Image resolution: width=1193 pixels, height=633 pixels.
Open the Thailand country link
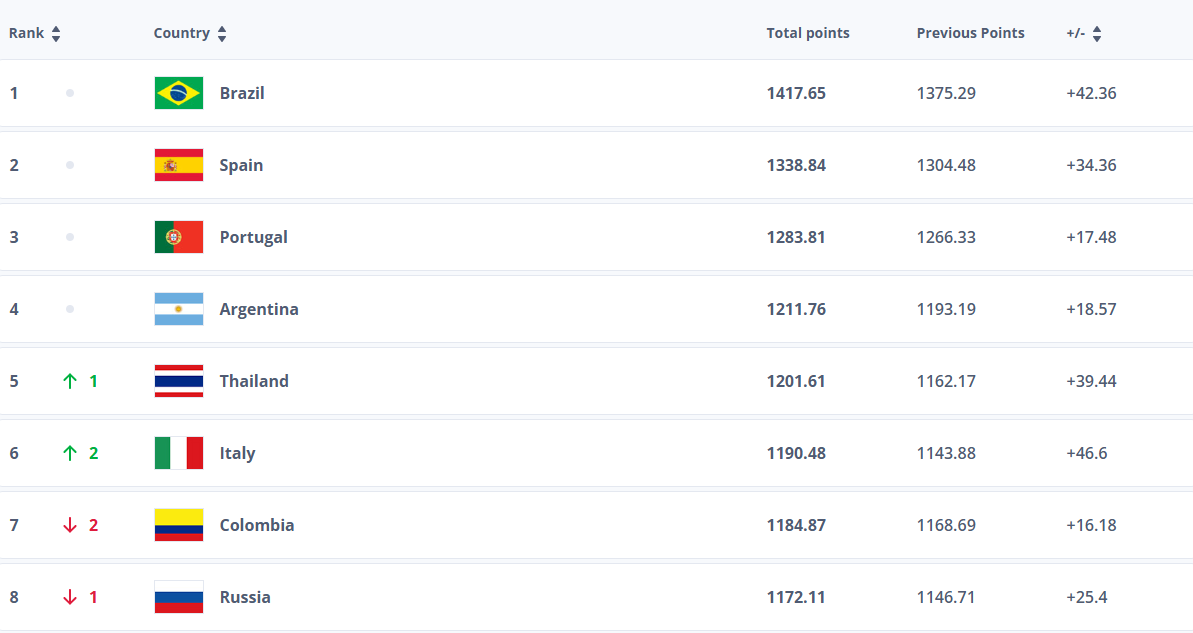[x=254, y=381]
